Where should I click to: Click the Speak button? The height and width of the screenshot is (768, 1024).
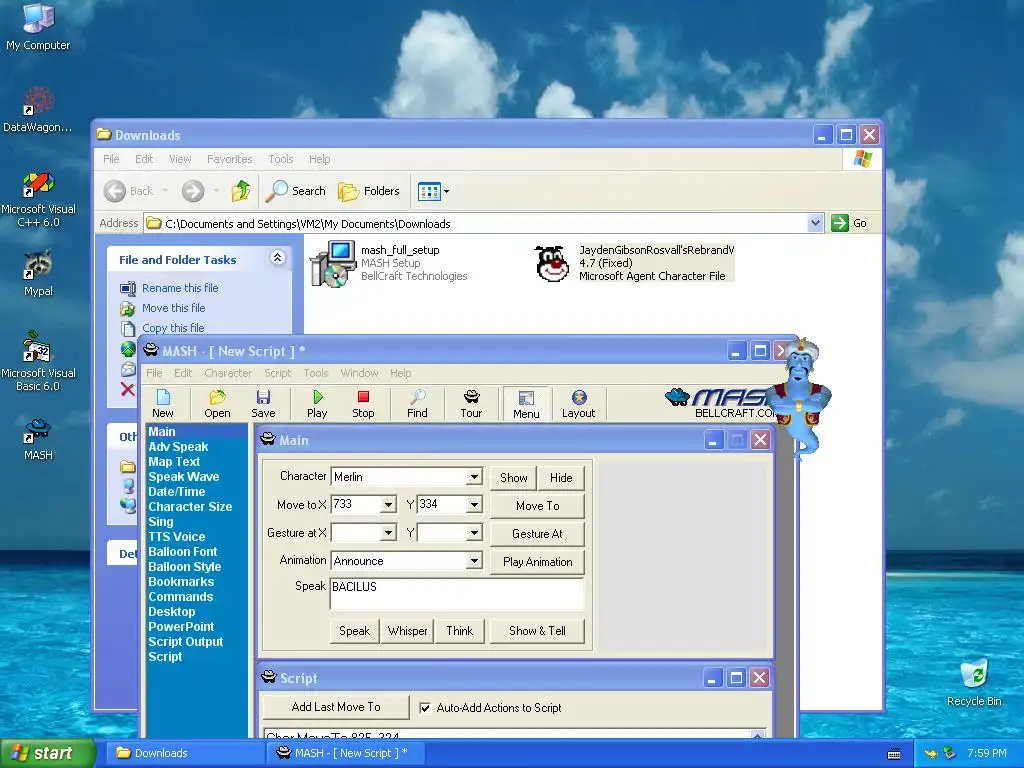coord(355,631)
